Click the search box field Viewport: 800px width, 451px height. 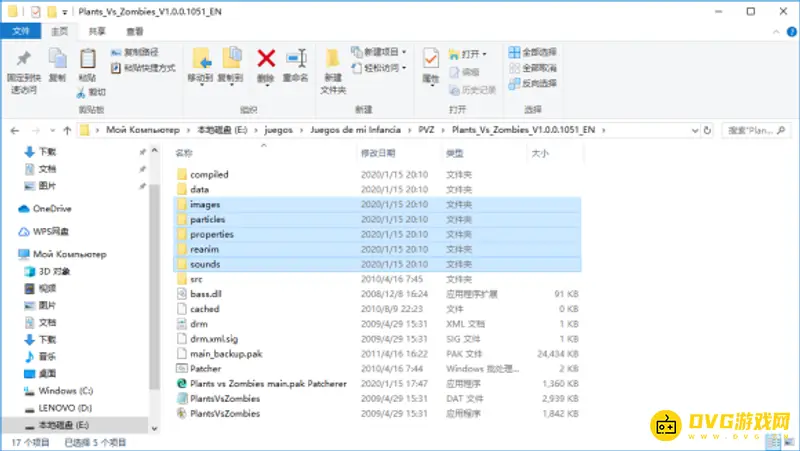(756, 131)
